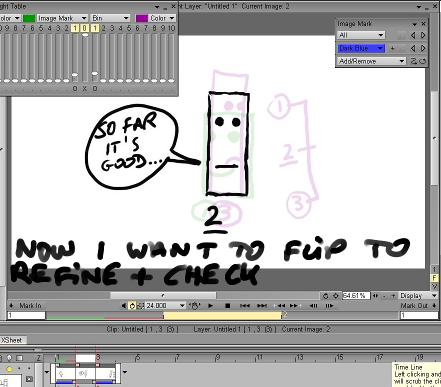441x387 pixels.
Task: Click the zoom percentage field showing 54.61%
Action: (x=356, y=296)
